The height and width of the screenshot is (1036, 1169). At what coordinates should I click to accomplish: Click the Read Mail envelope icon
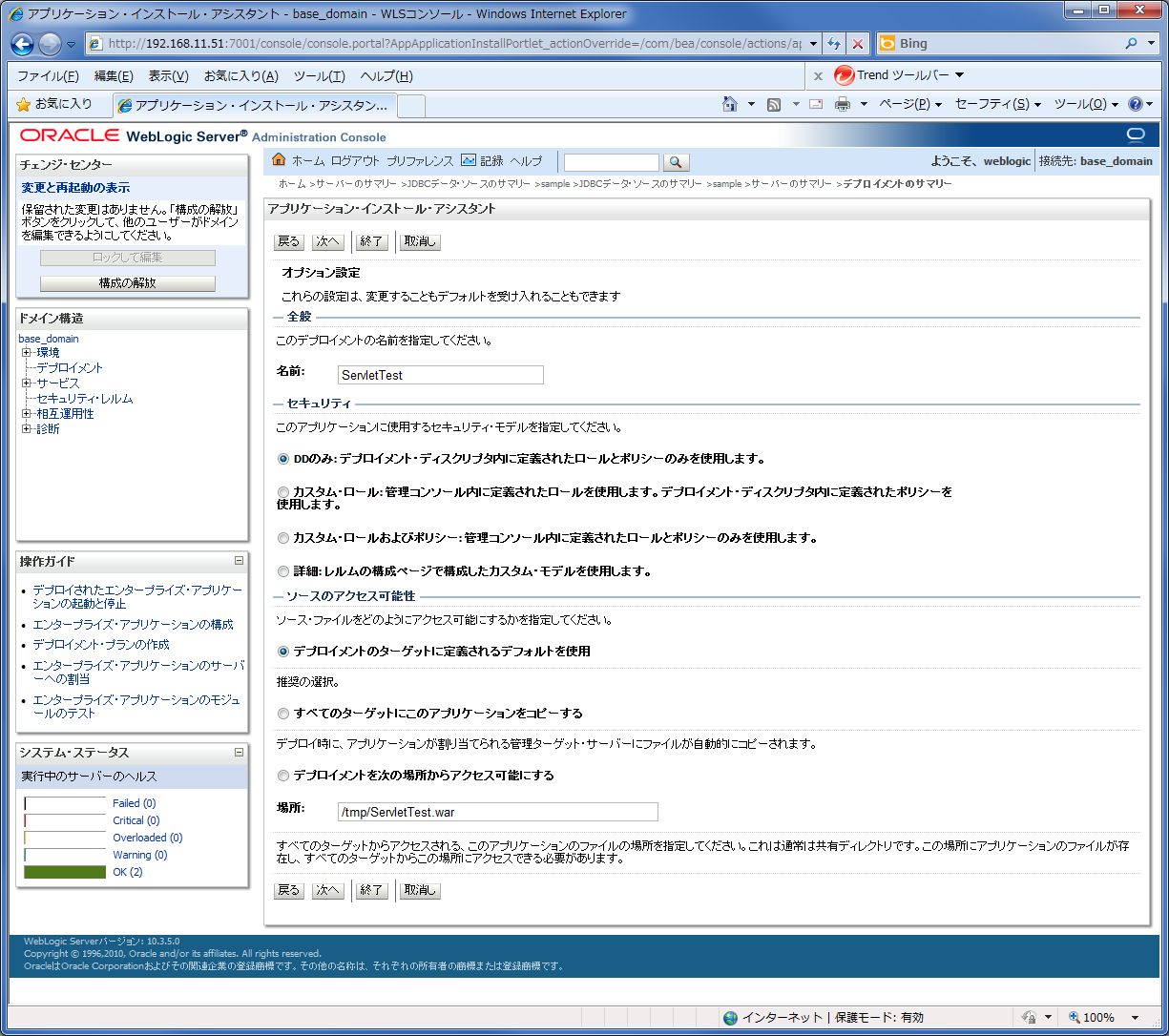pyautogui.click(x=816, y=104)
